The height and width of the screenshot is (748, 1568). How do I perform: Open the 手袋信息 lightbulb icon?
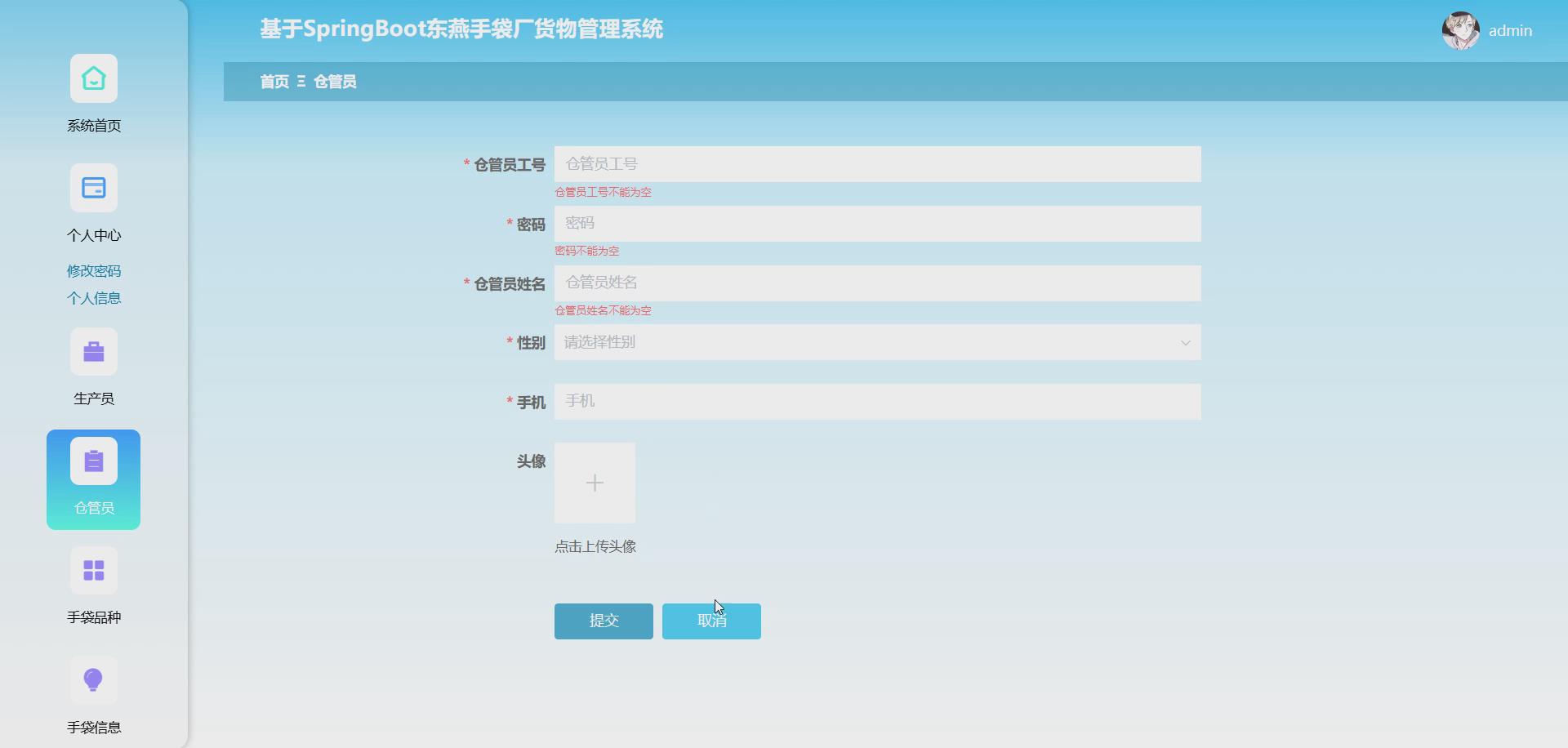pyautogui.click(x=94, y=679)
